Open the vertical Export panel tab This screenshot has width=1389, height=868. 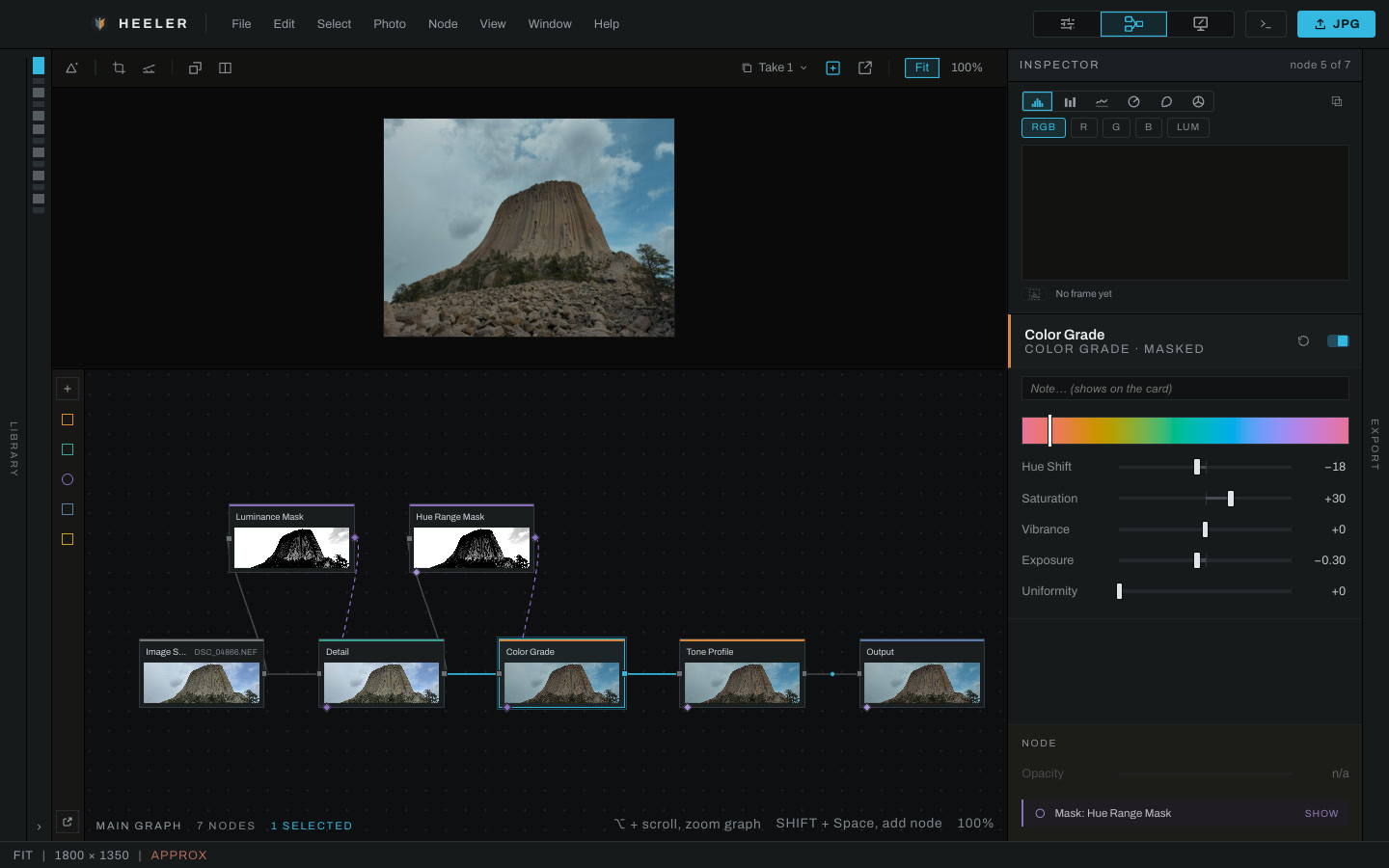click(x=1375, y=445)
